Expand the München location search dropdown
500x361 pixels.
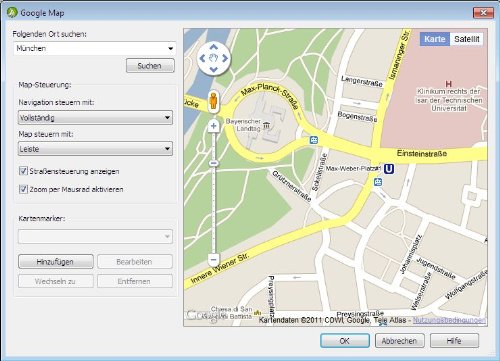coord(170,48)
